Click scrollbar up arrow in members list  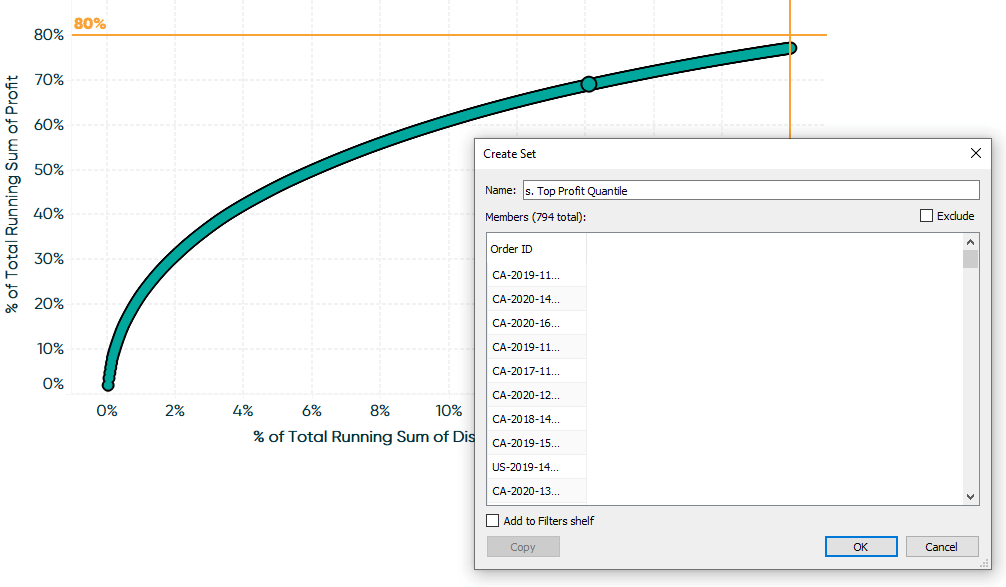tap(970, 242)
